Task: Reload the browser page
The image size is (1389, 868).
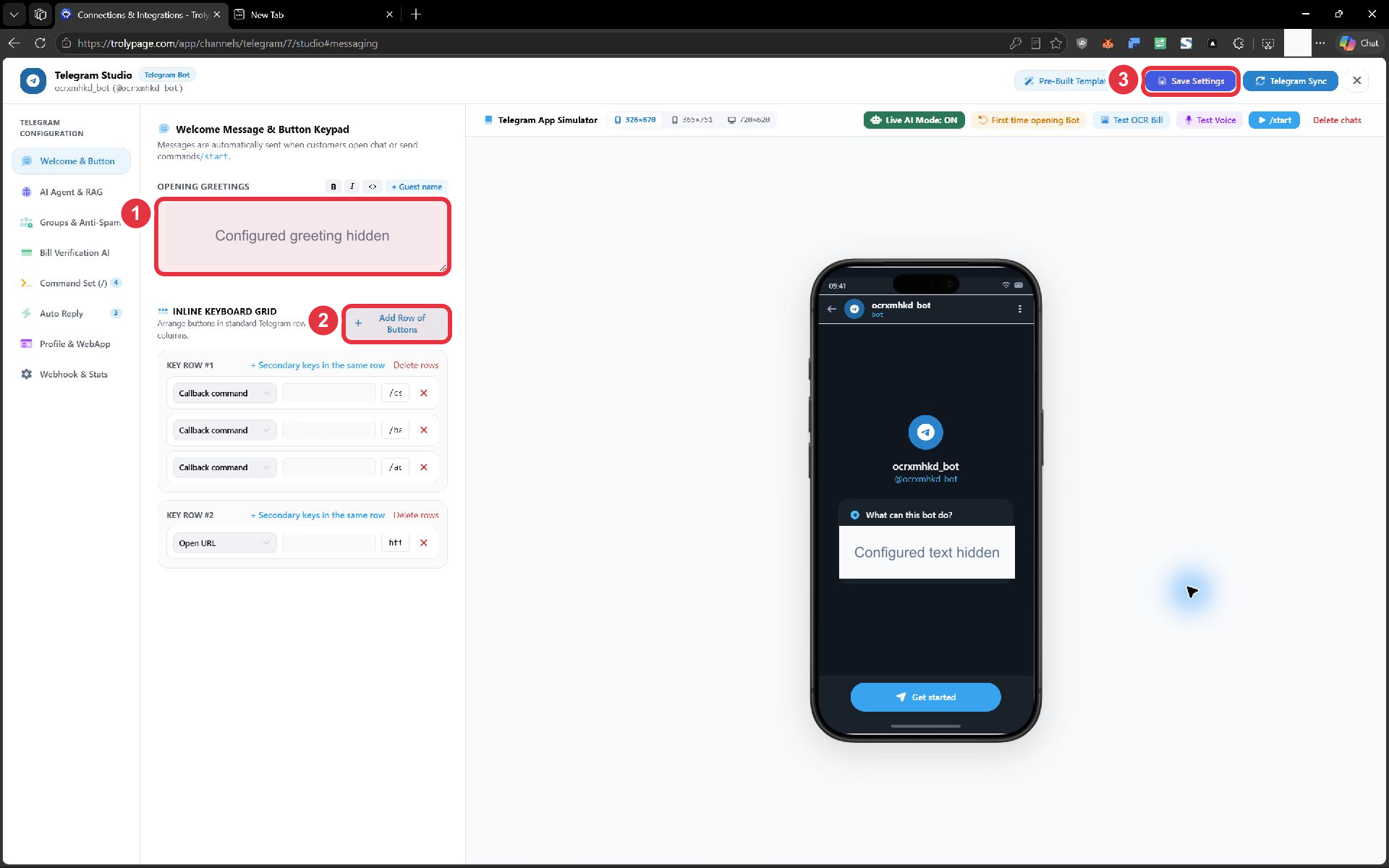Action: [x=41, y=43]
